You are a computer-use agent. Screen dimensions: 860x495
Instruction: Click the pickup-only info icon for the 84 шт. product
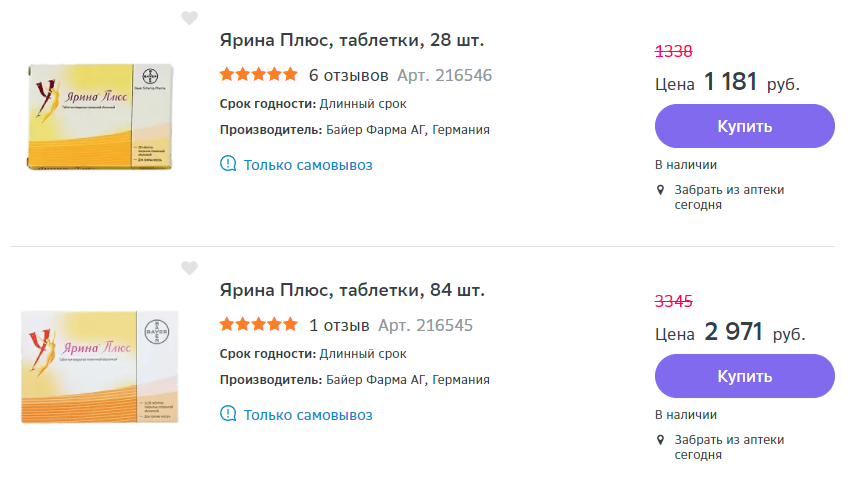(x=228, y=414)
